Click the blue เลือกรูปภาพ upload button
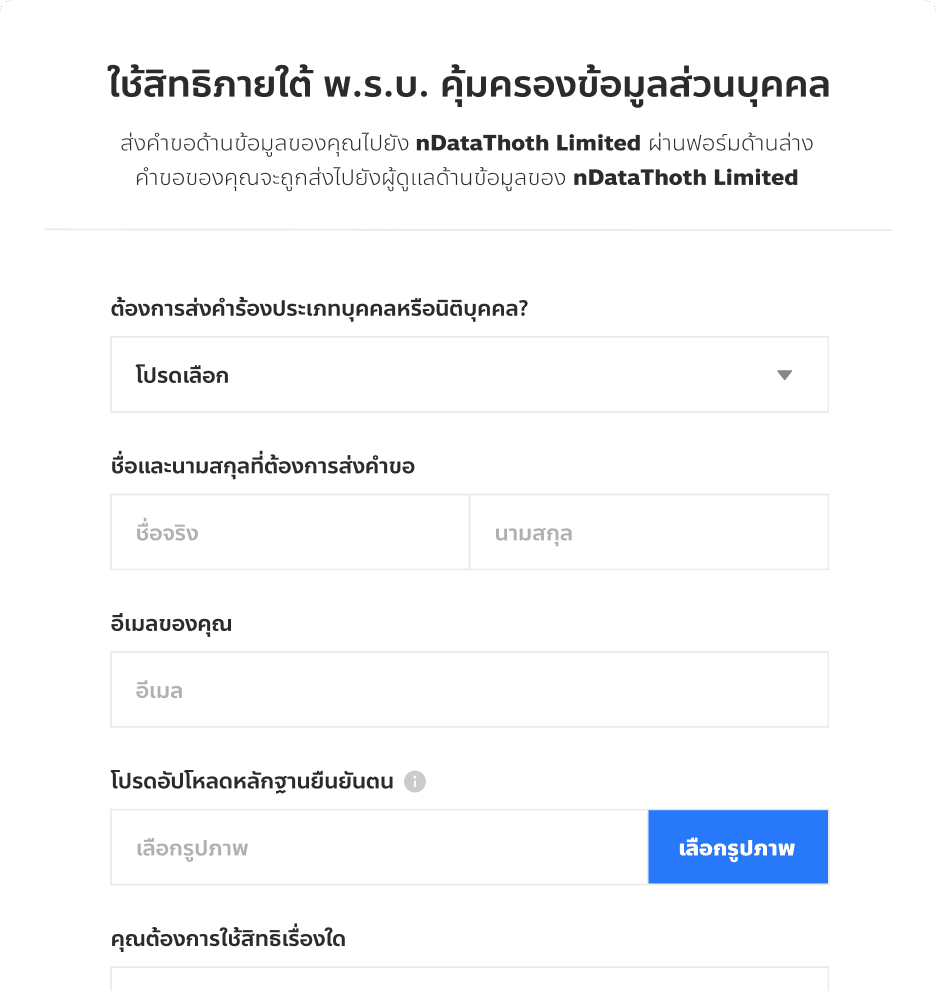The width and height of the screenshot is (936, 991). pos(738,846)
